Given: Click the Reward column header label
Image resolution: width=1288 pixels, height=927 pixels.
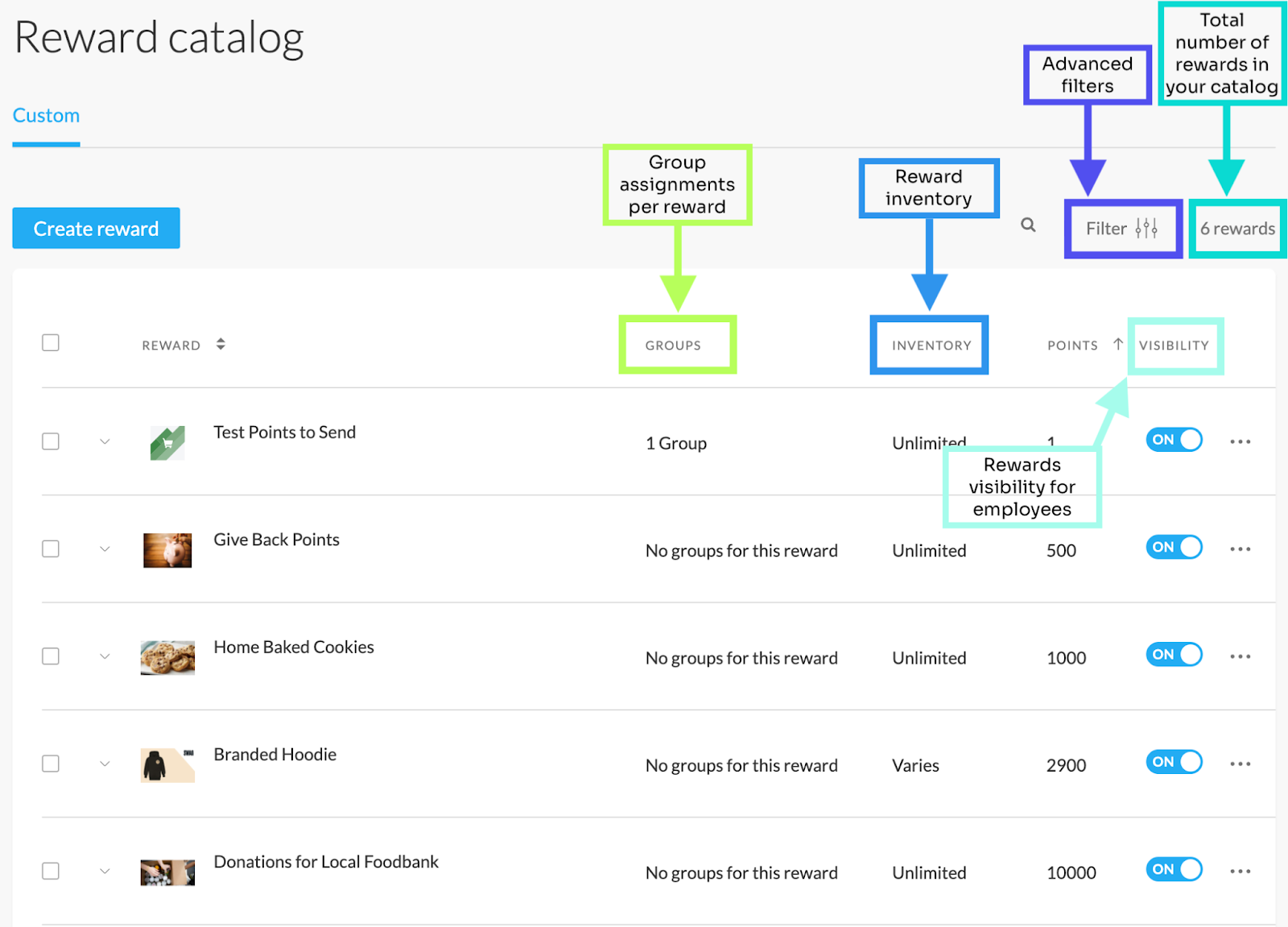Looking at the screenshot, I should coord(171,346).
